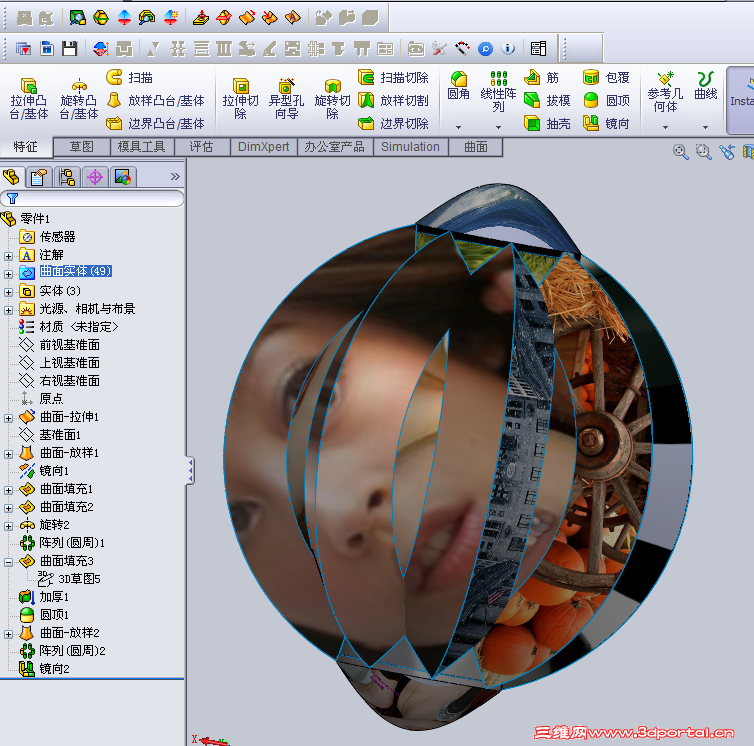Click the Swept Boss (扫描) tool
This screenshot has height=746, width=754.
(129, 77)
